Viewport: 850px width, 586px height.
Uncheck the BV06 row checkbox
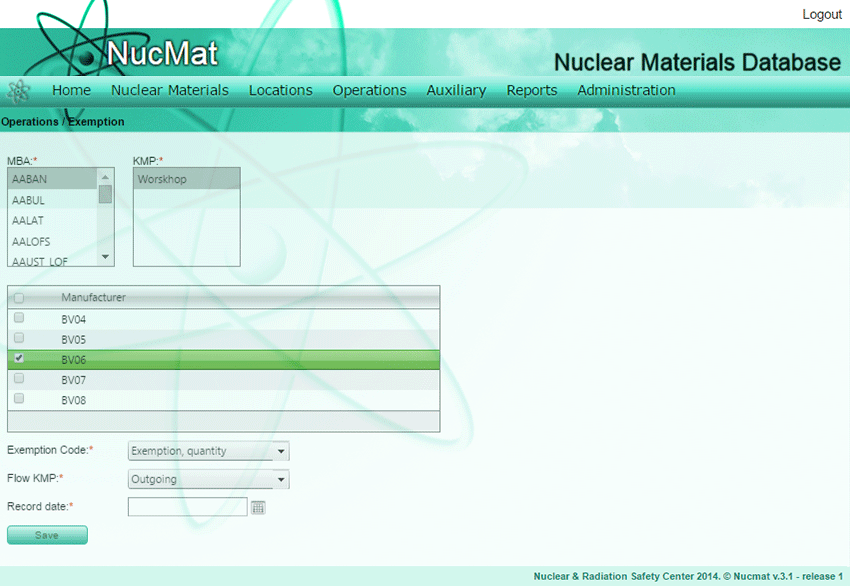(19, 358)
